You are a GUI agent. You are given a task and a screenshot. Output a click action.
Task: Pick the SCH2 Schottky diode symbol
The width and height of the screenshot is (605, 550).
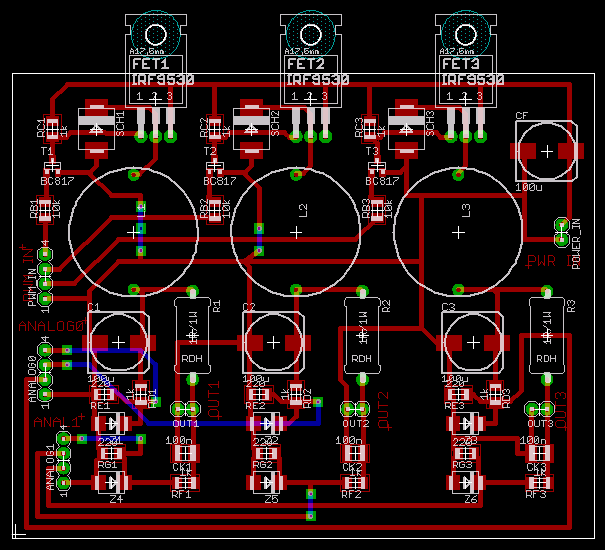tap(251, 129)
